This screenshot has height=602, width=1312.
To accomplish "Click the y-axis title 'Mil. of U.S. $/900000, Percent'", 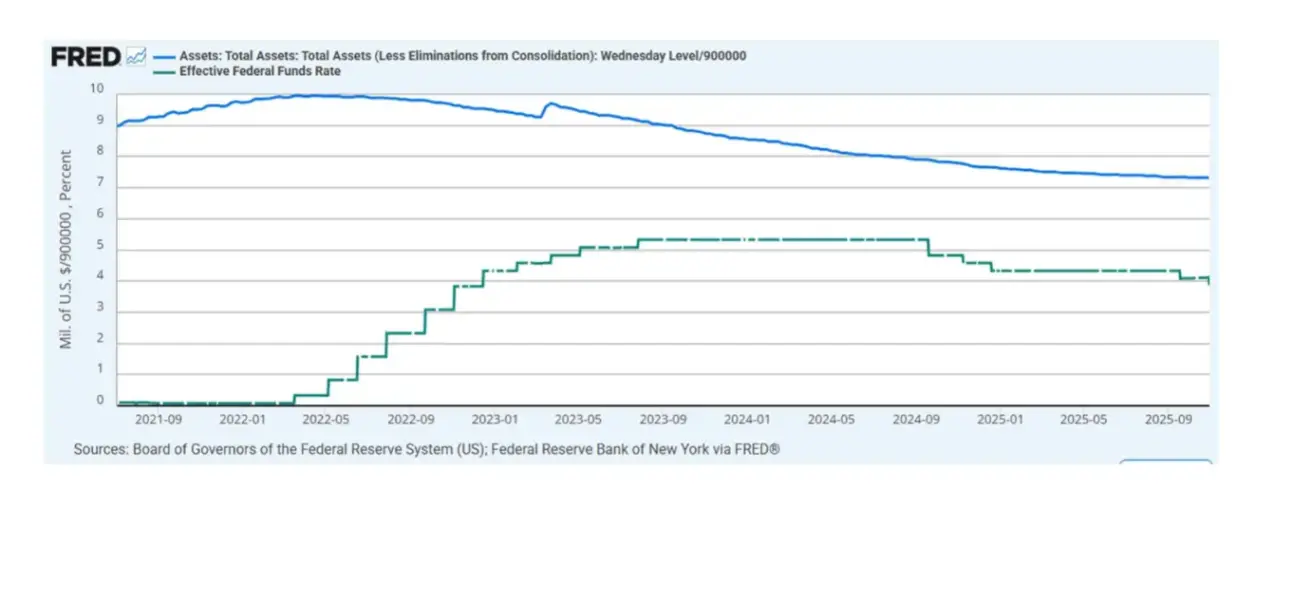I will pos(66,250).
